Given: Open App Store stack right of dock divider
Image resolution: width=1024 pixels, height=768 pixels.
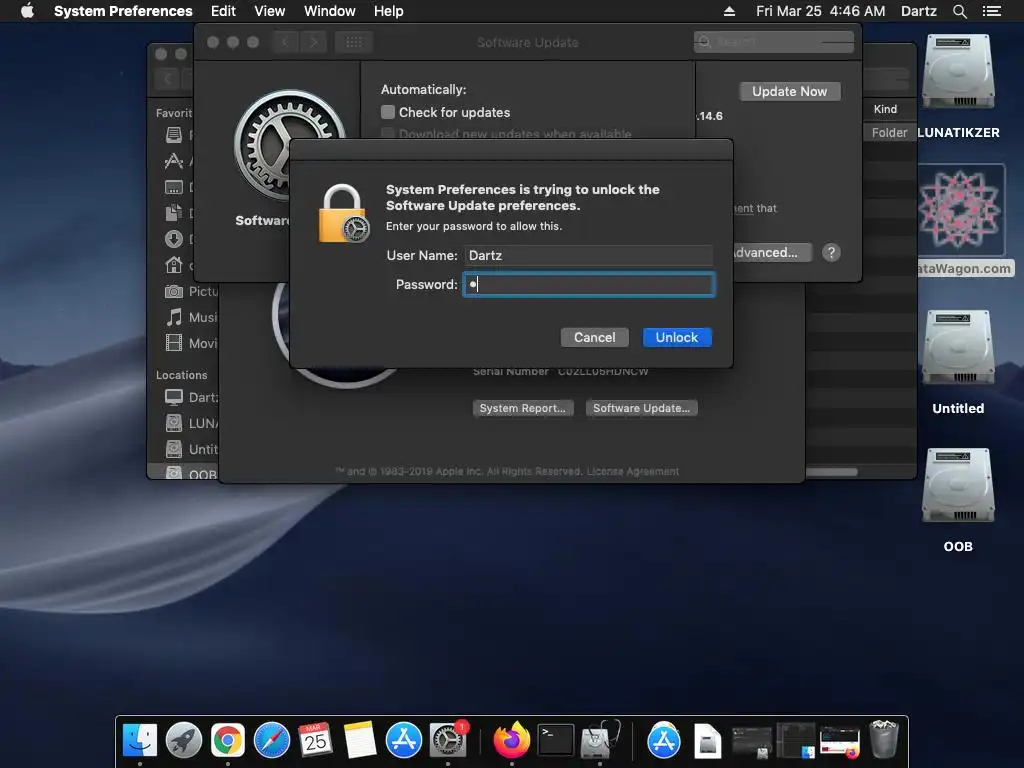Looking at the screenshot, I should point(664,740).
